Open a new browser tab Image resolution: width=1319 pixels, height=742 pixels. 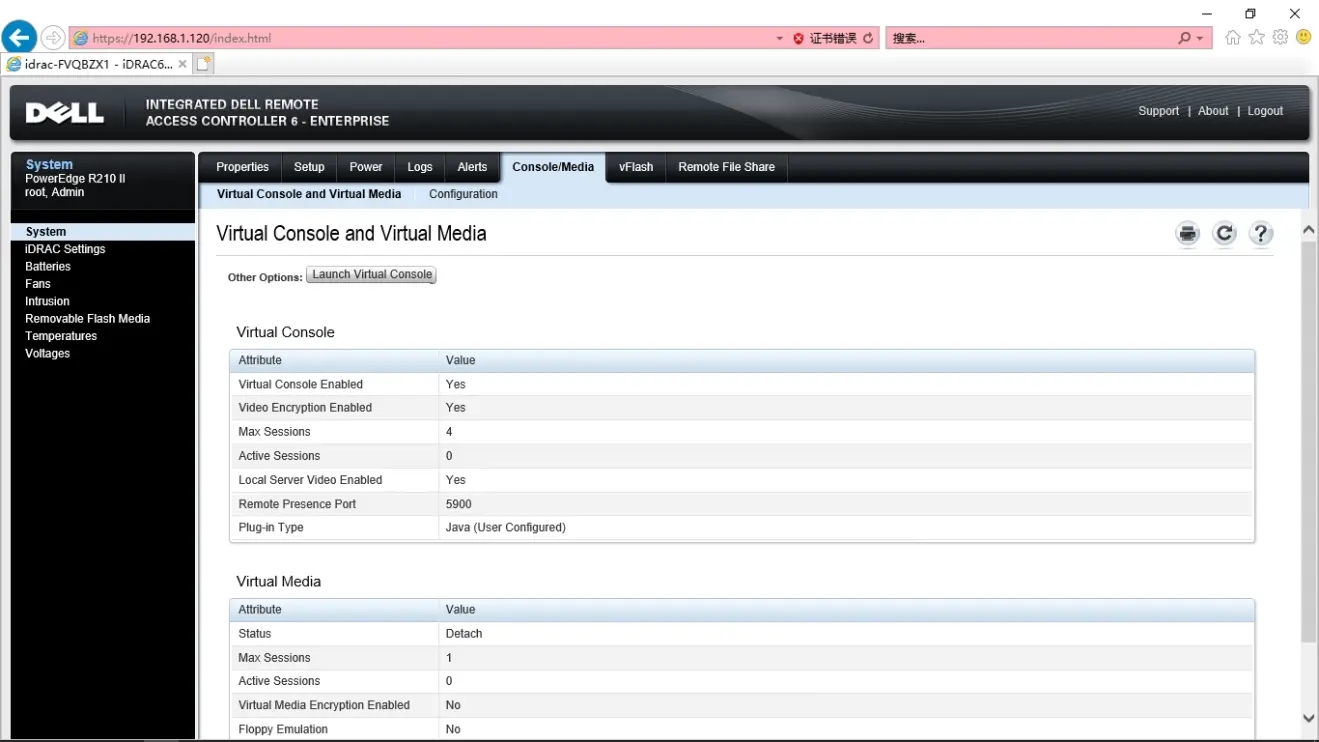click(x=204, y=64)
